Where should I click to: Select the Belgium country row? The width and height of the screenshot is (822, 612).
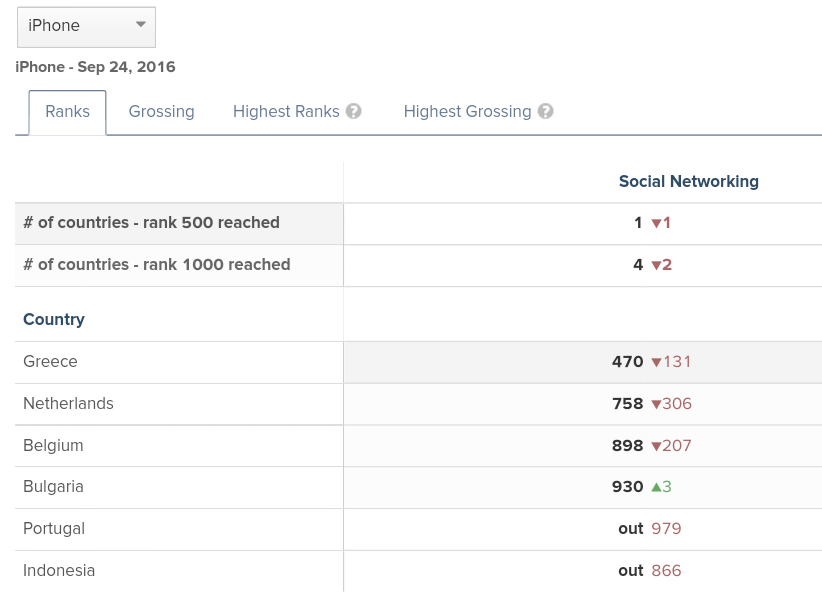[x=53, y=446]
